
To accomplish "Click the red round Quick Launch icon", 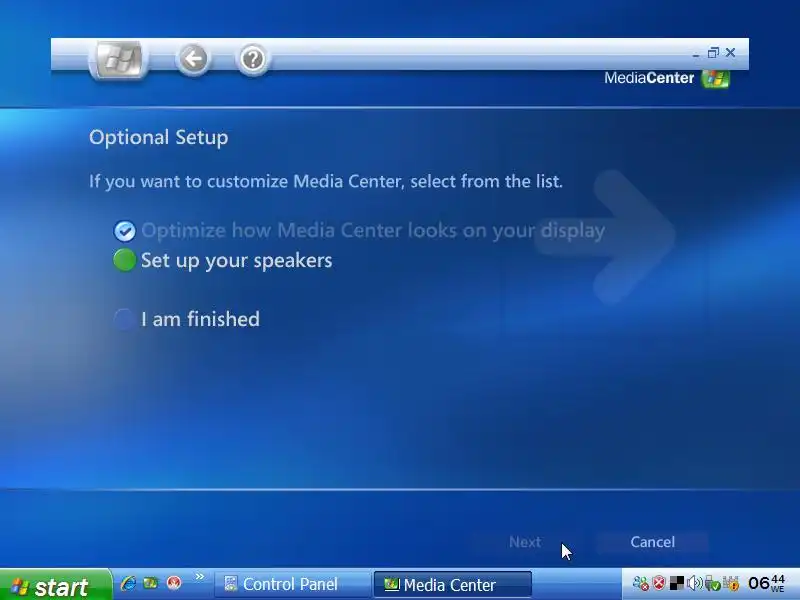I will (x=174, y=583).
